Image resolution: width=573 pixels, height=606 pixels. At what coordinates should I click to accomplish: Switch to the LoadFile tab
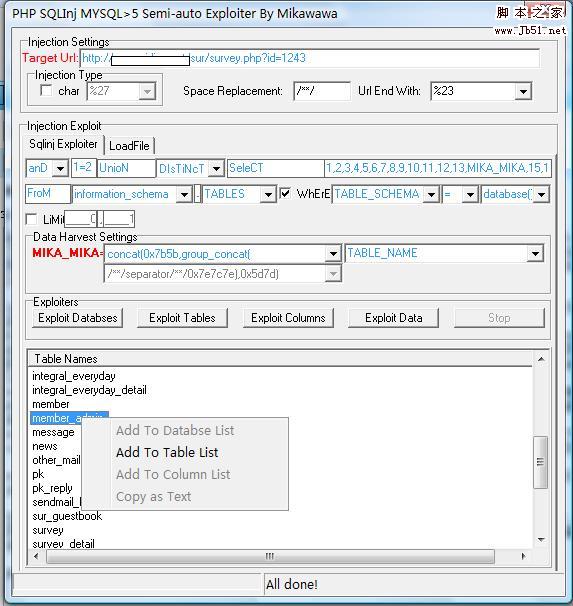point(129,146)
